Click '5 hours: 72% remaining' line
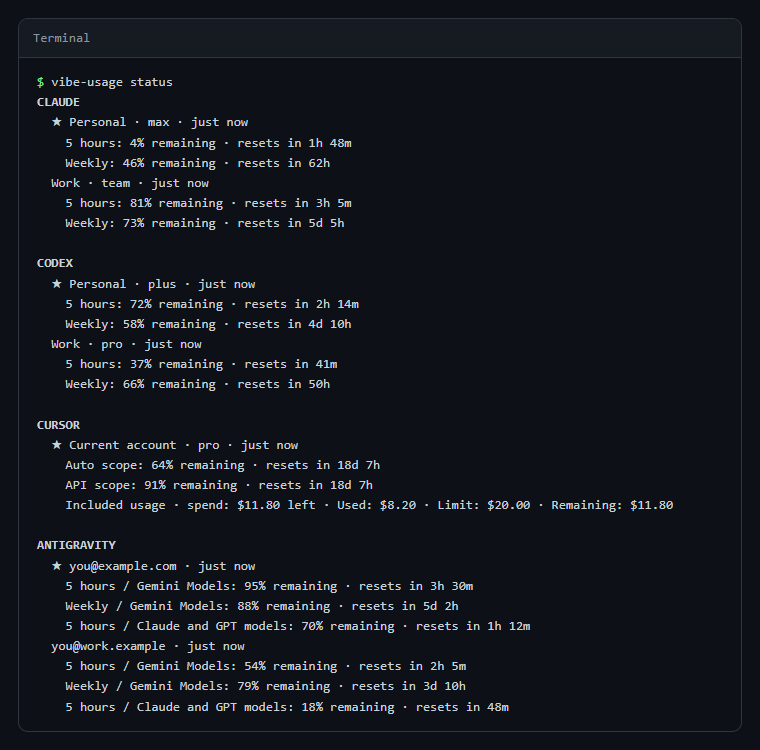 click(x=212, y=304)
